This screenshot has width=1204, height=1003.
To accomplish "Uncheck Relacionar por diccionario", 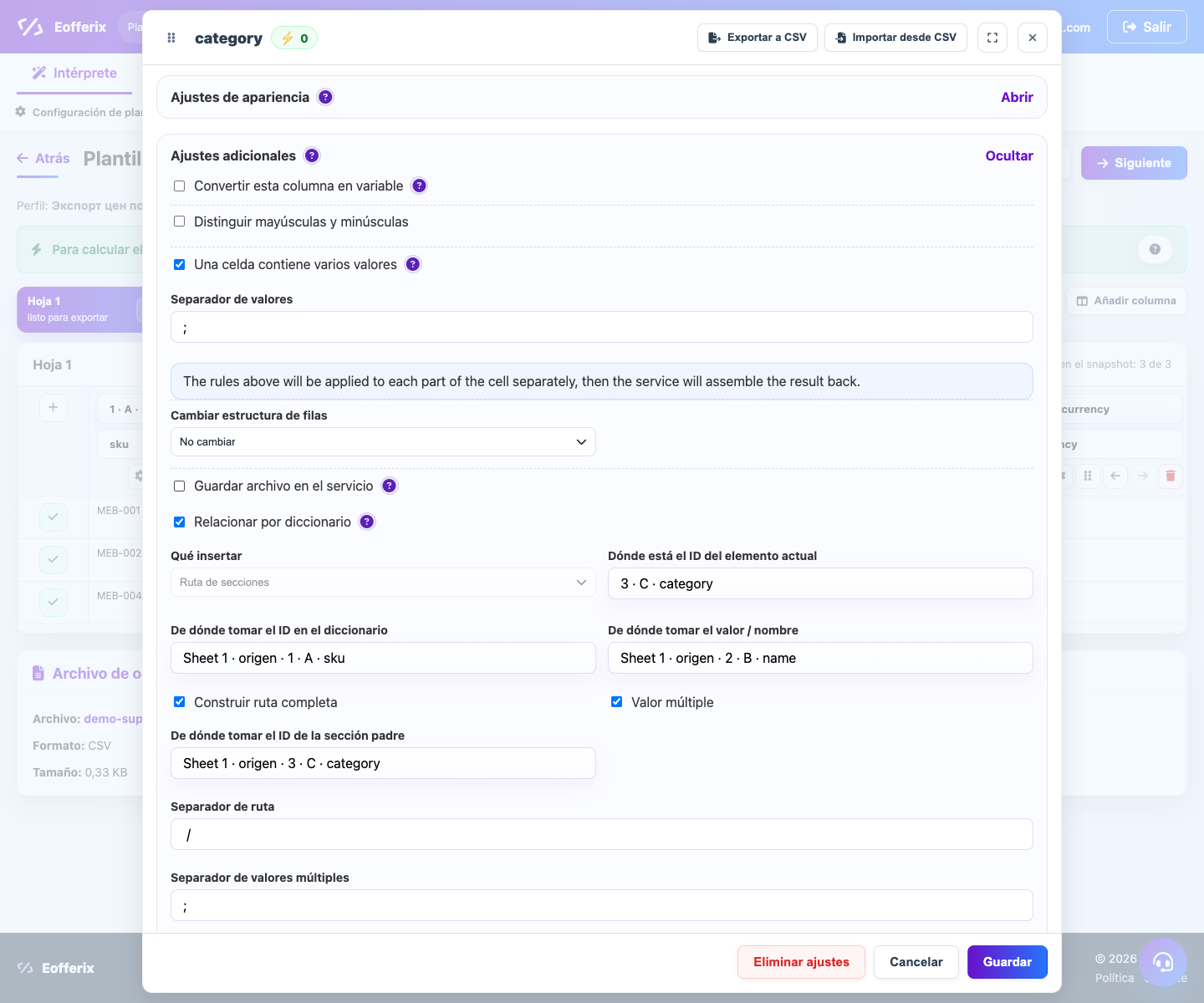I will coord(179,522).
